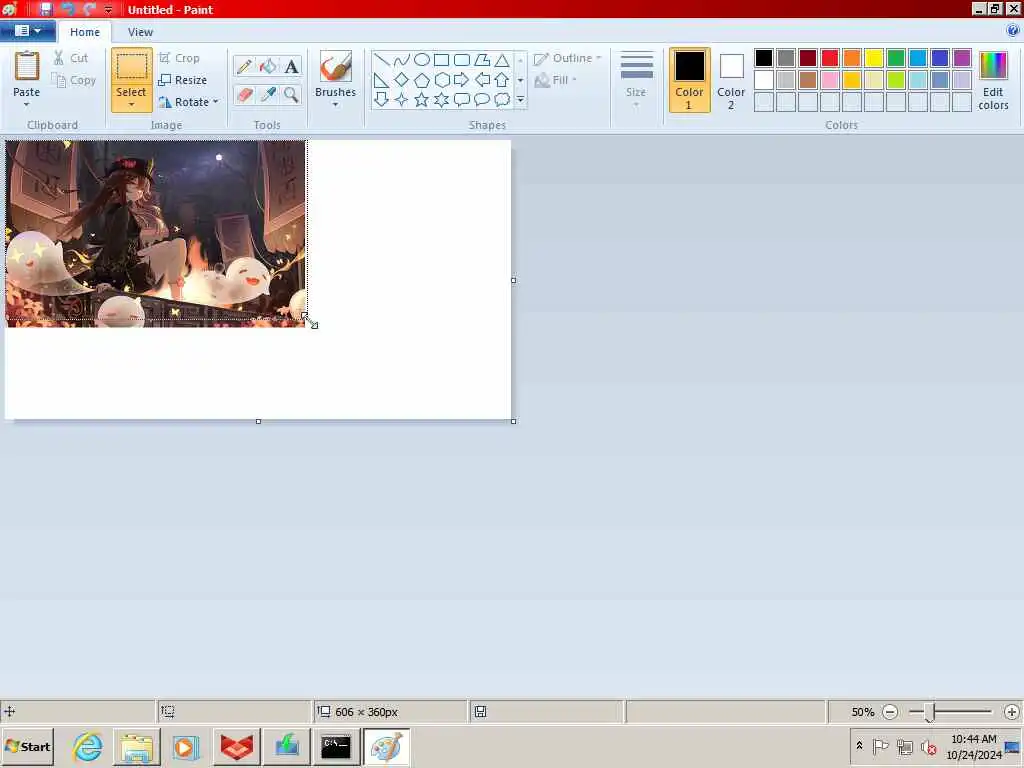
Task: Open Paint help question mark icon
Action: pyautogui.click(x=1012, y=30)
